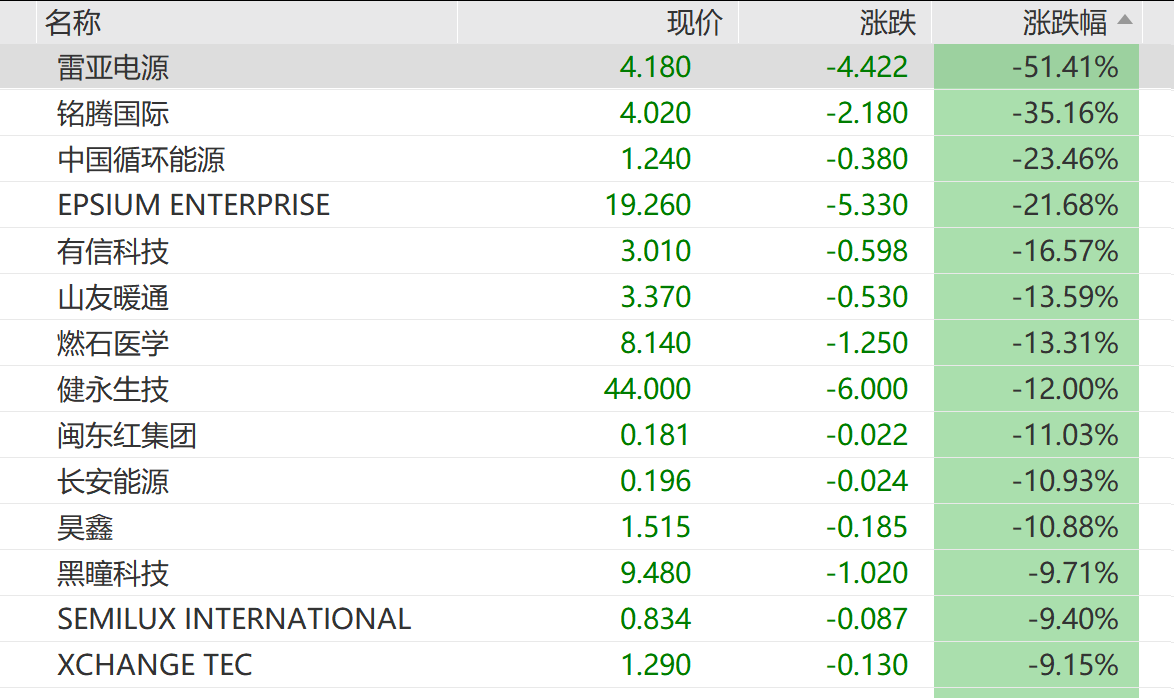Select the 闽东红集团 stock name
Viewport: 1174px width, 698px height.
127,435
